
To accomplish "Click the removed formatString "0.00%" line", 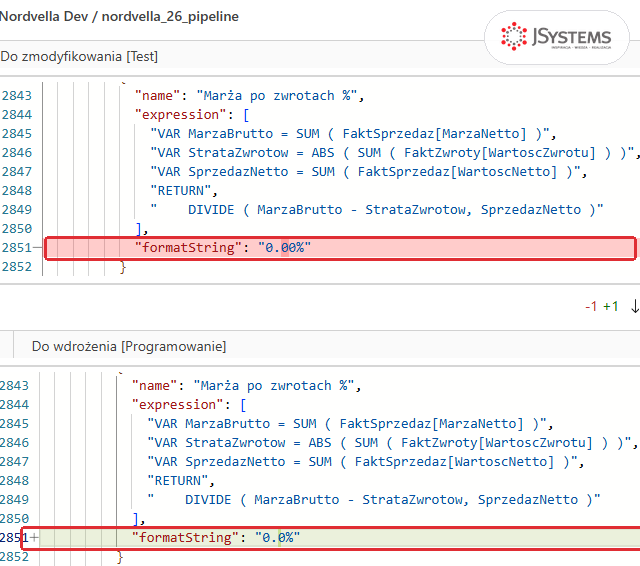I will pyautogui.click(x=340, y=248).
